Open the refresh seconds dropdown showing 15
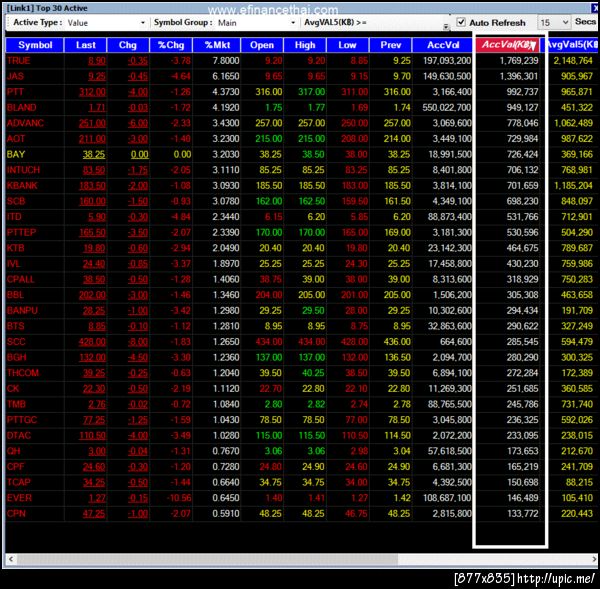The height and width of the screenshot is (589, 600). 553,23
